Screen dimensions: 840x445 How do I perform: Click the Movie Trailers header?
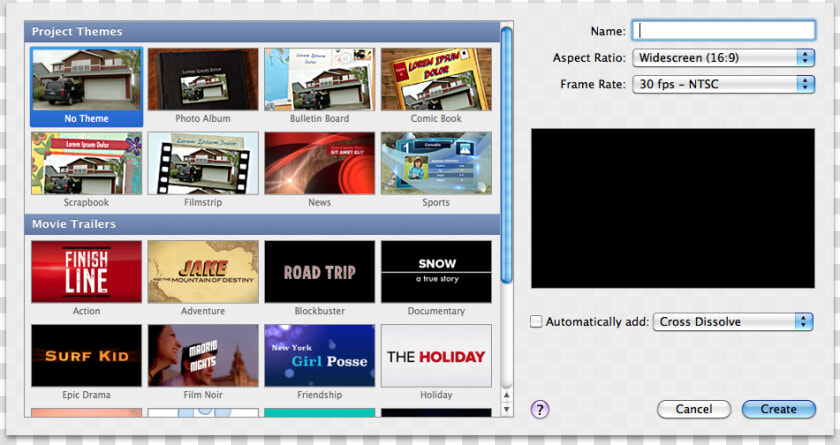[x=262, y=224]
